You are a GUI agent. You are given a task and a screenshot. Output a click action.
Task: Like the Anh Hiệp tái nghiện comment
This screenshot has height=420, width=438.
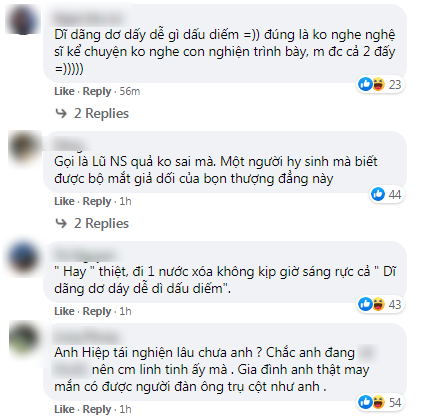click(64, 409)
